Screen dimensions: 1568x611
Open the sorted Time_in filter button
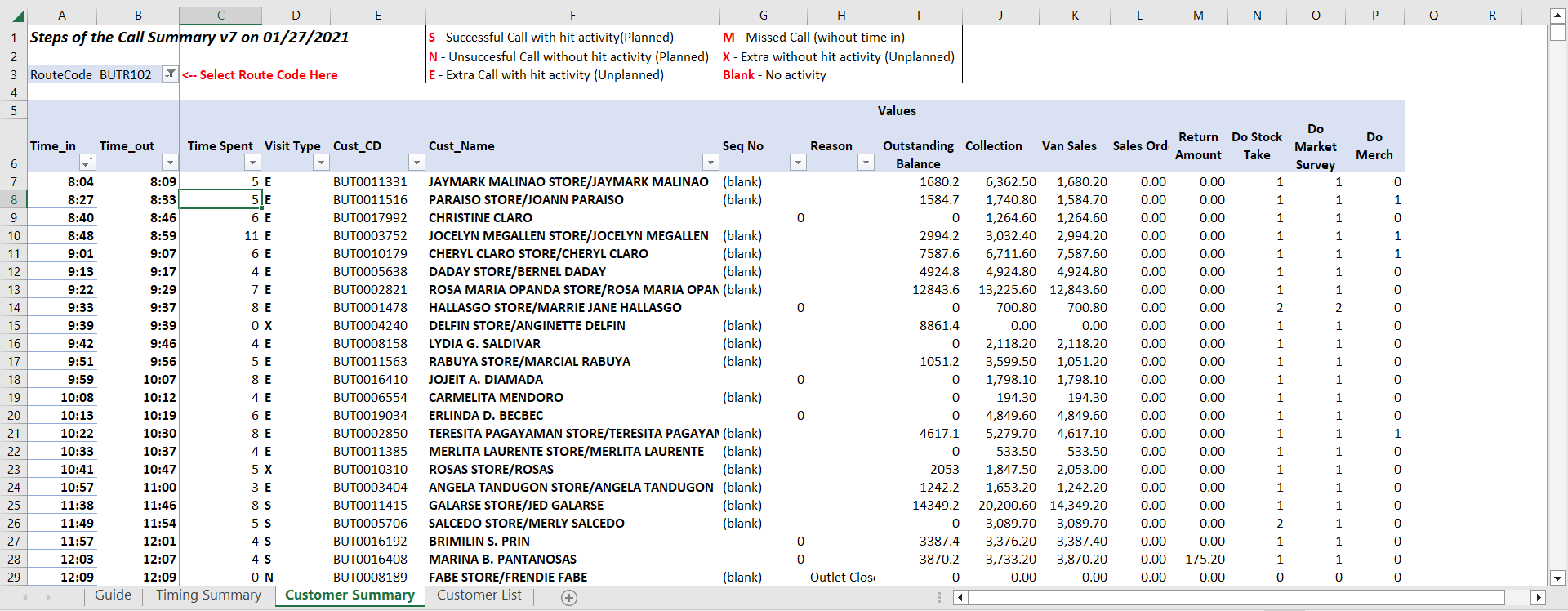[87, 163]
